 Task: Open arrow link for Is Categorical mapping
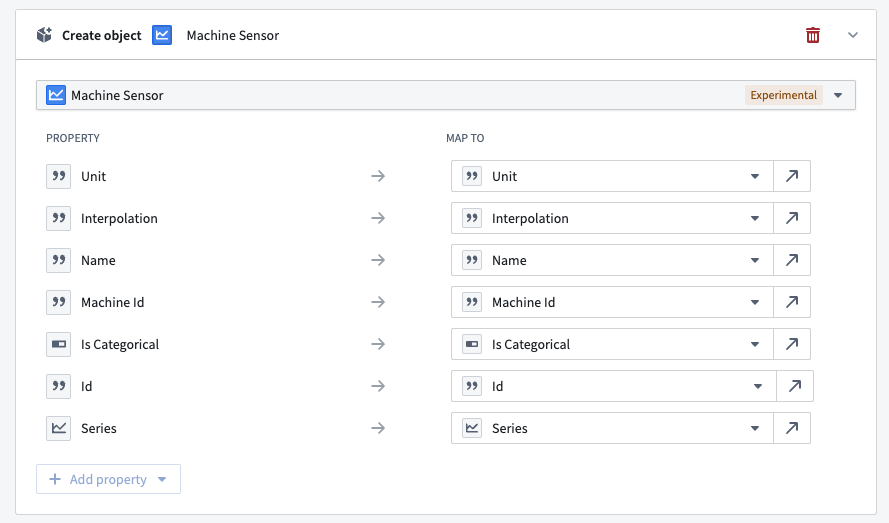792,344
